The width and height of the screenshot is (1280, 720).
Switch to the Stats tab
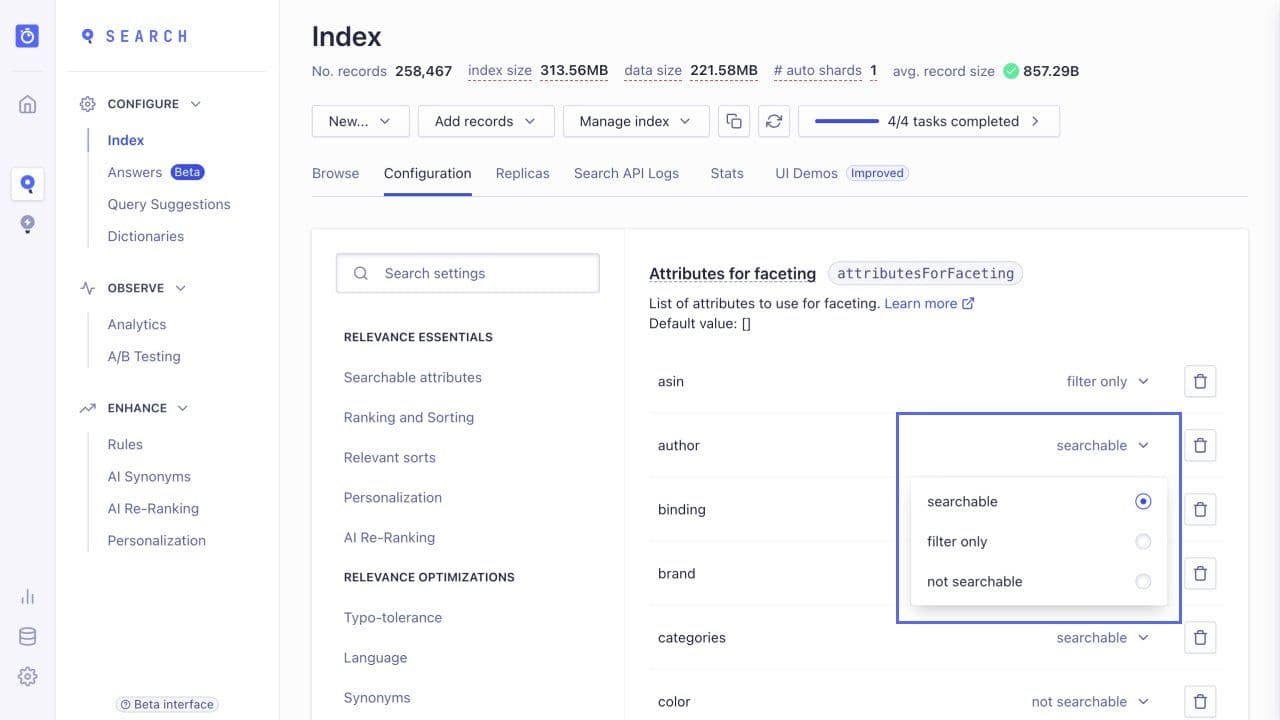tap(727, 173)
